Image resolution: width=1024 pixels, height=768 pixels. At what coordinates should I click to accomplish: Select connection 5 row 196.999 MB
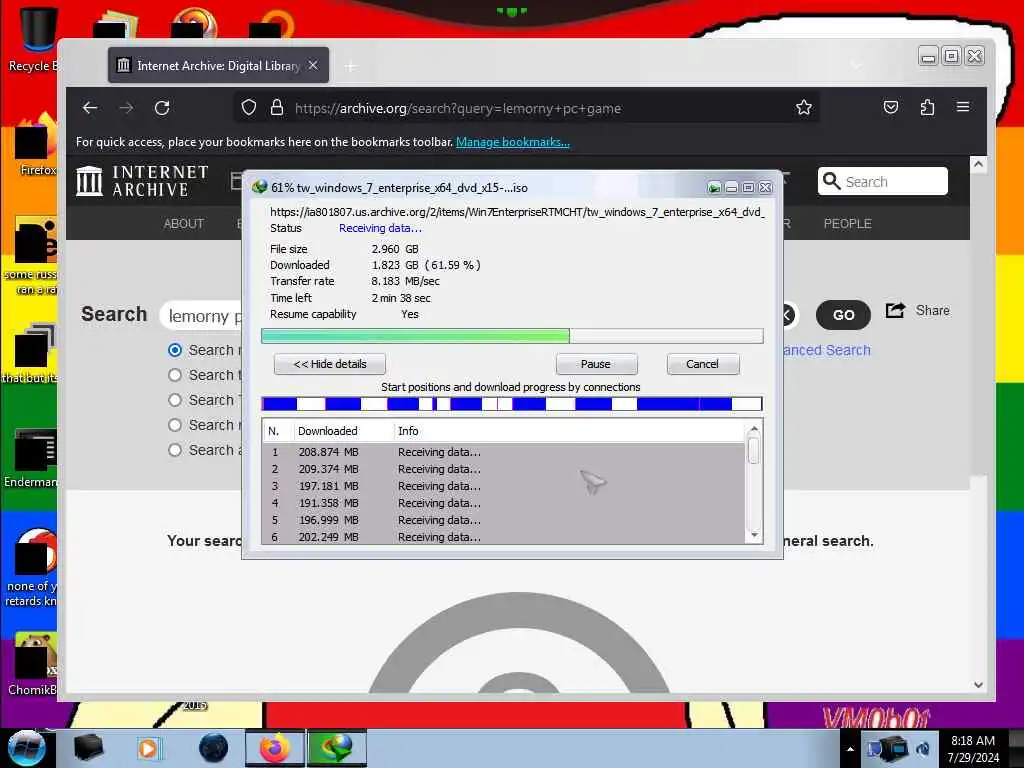click(x=504, y=520)
